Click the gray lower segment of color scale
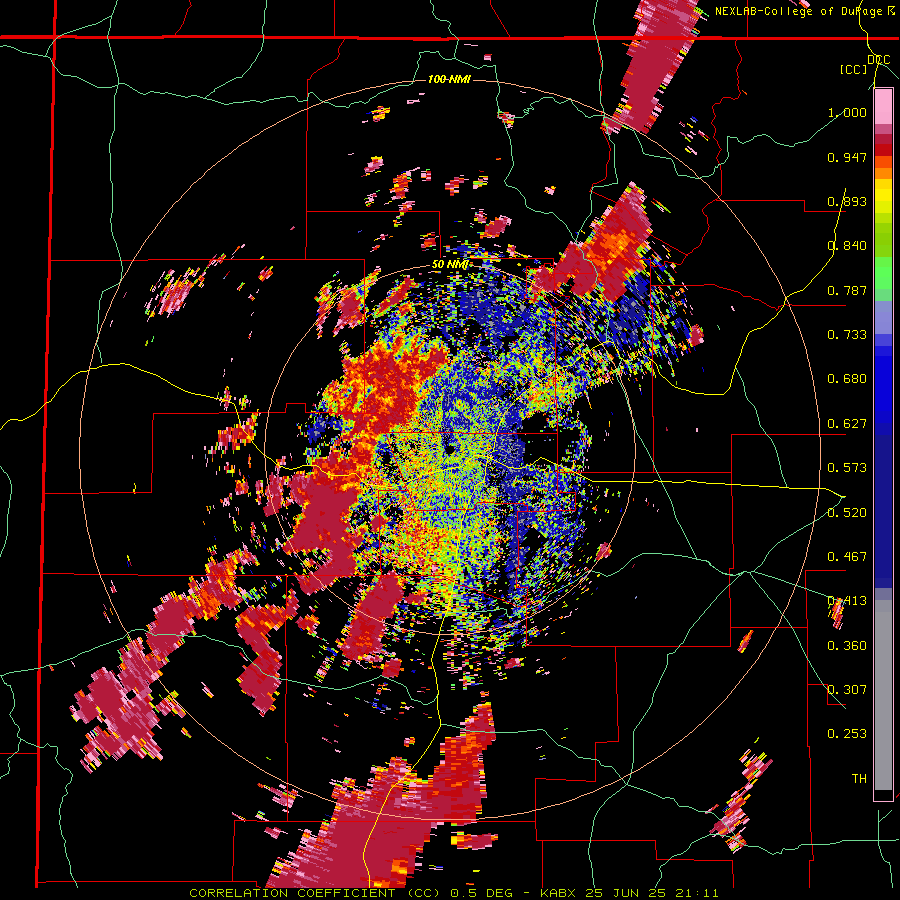Image resolution: width=900 pixels, height=900 pixels. point(883,695)
